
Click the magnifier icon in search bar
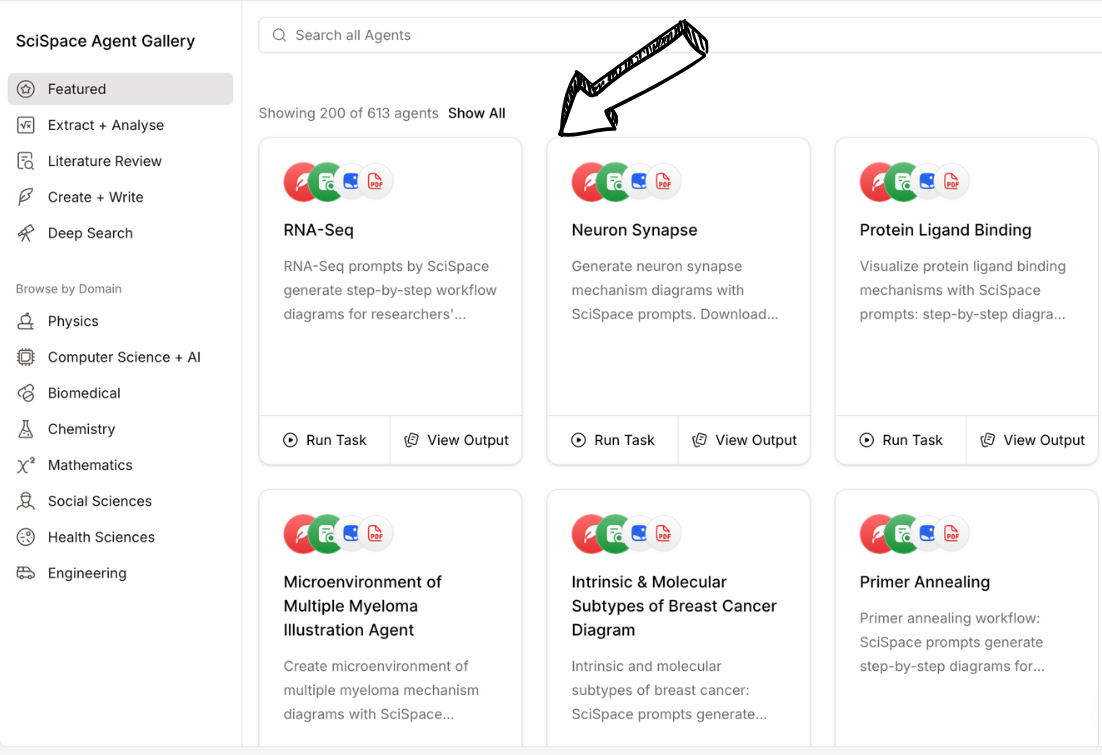pyautogui.click(x=279, y=35)
